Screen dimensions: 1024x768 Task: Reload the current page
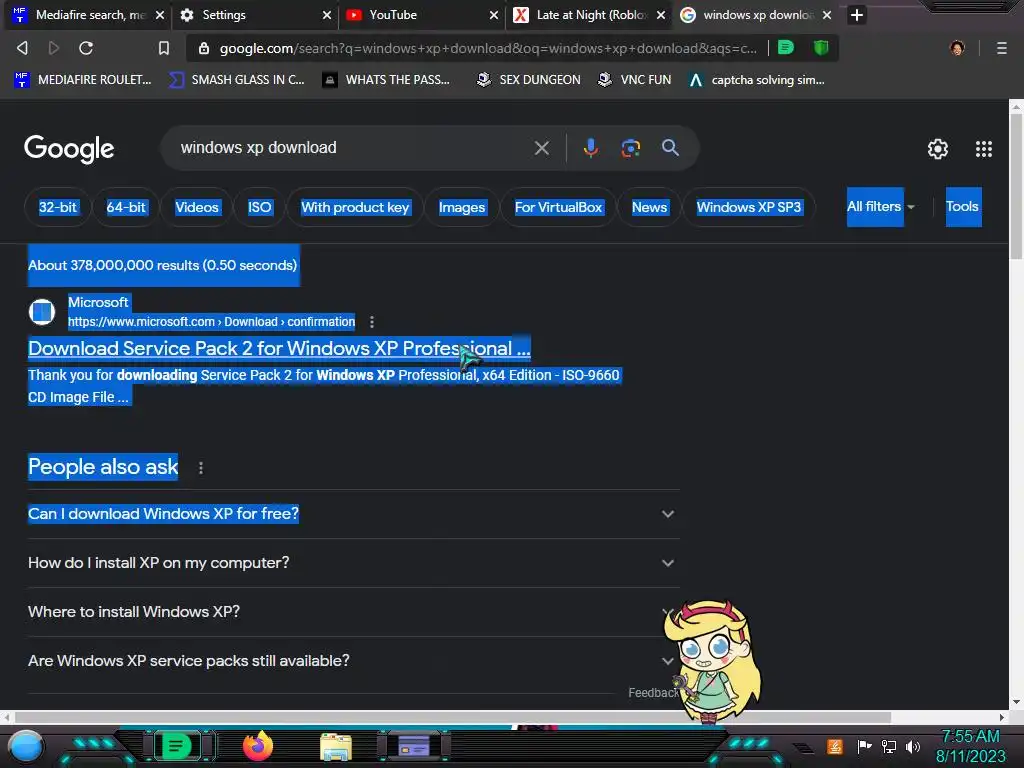point(86,48)
